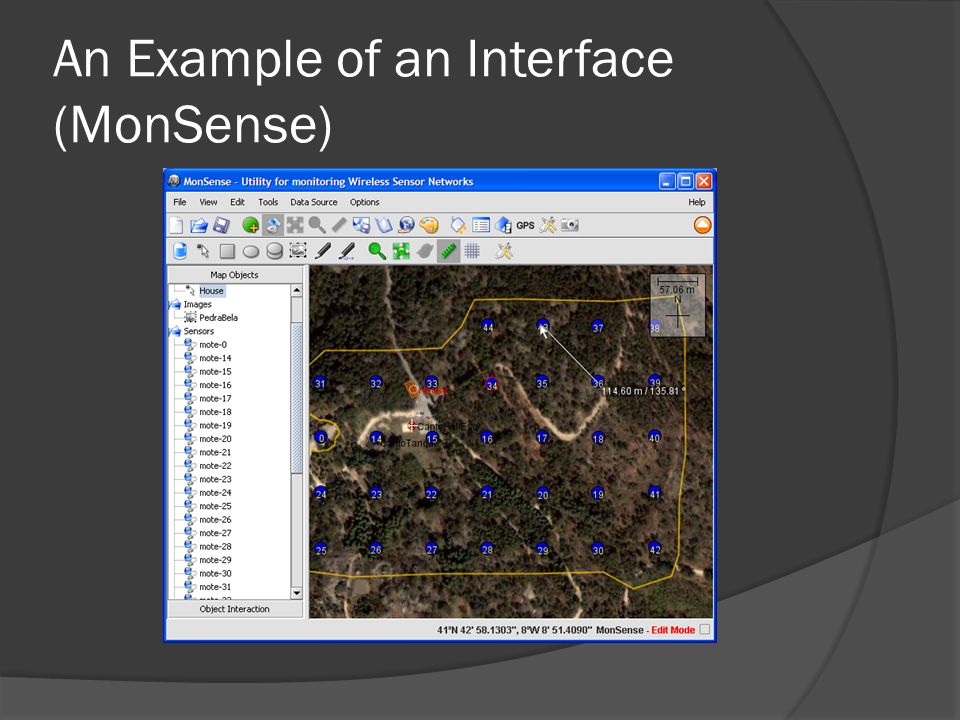This screenshot has width=960, height=720.
Task: Select the pen with line tool
Action: click(x=347, y=251)
